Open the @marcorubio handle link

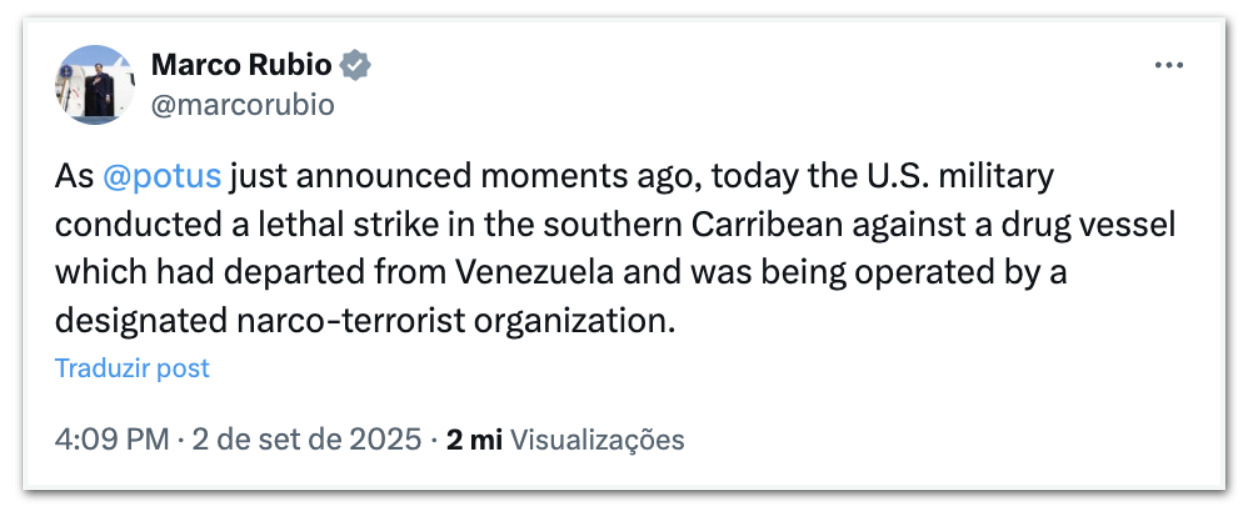[242, 104]
